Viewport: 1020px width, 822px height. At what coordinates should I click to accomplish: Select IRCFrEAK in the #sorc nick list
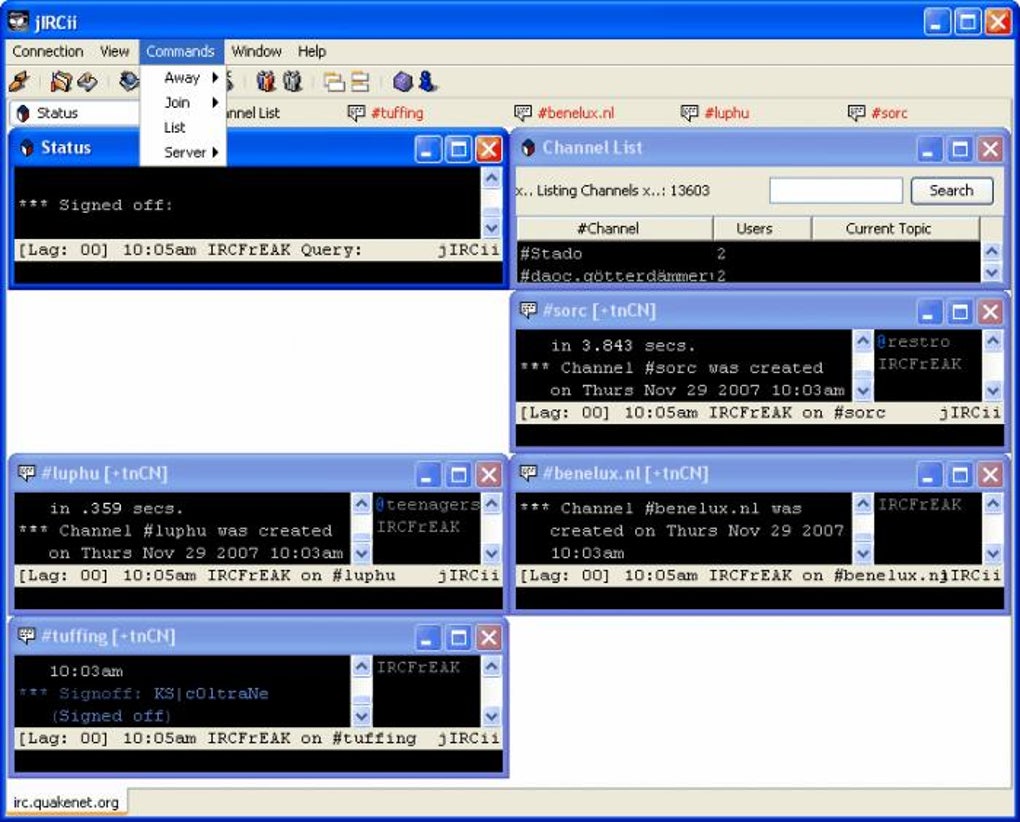(x=920, y=364)
